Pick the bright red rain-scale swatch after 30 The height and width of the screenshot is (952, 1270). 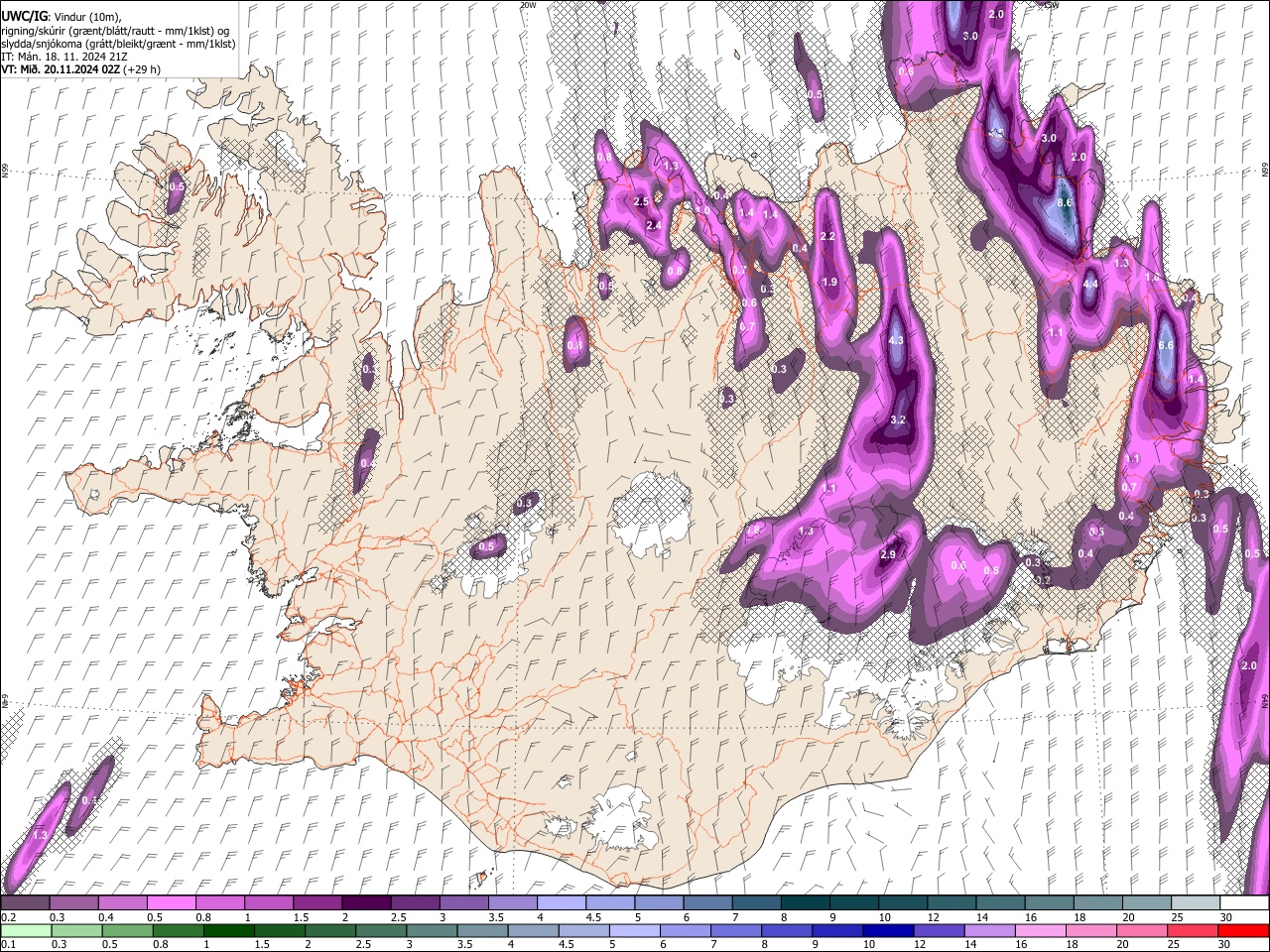[1242, 930]
